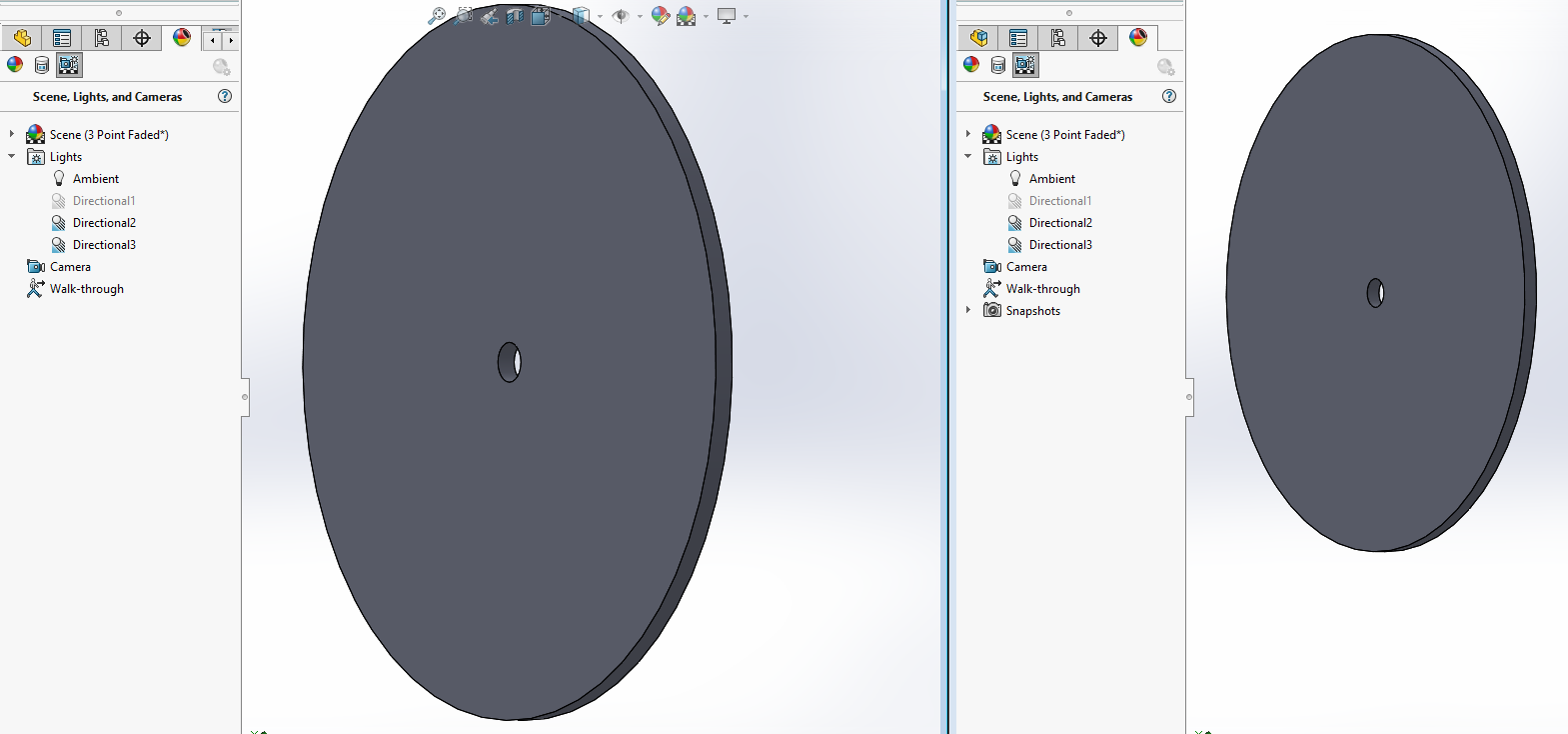This screenshot has height=734, width=1568.
Task: Open DisplayManager tab in right panel
Action: (x=1138, y=38)
